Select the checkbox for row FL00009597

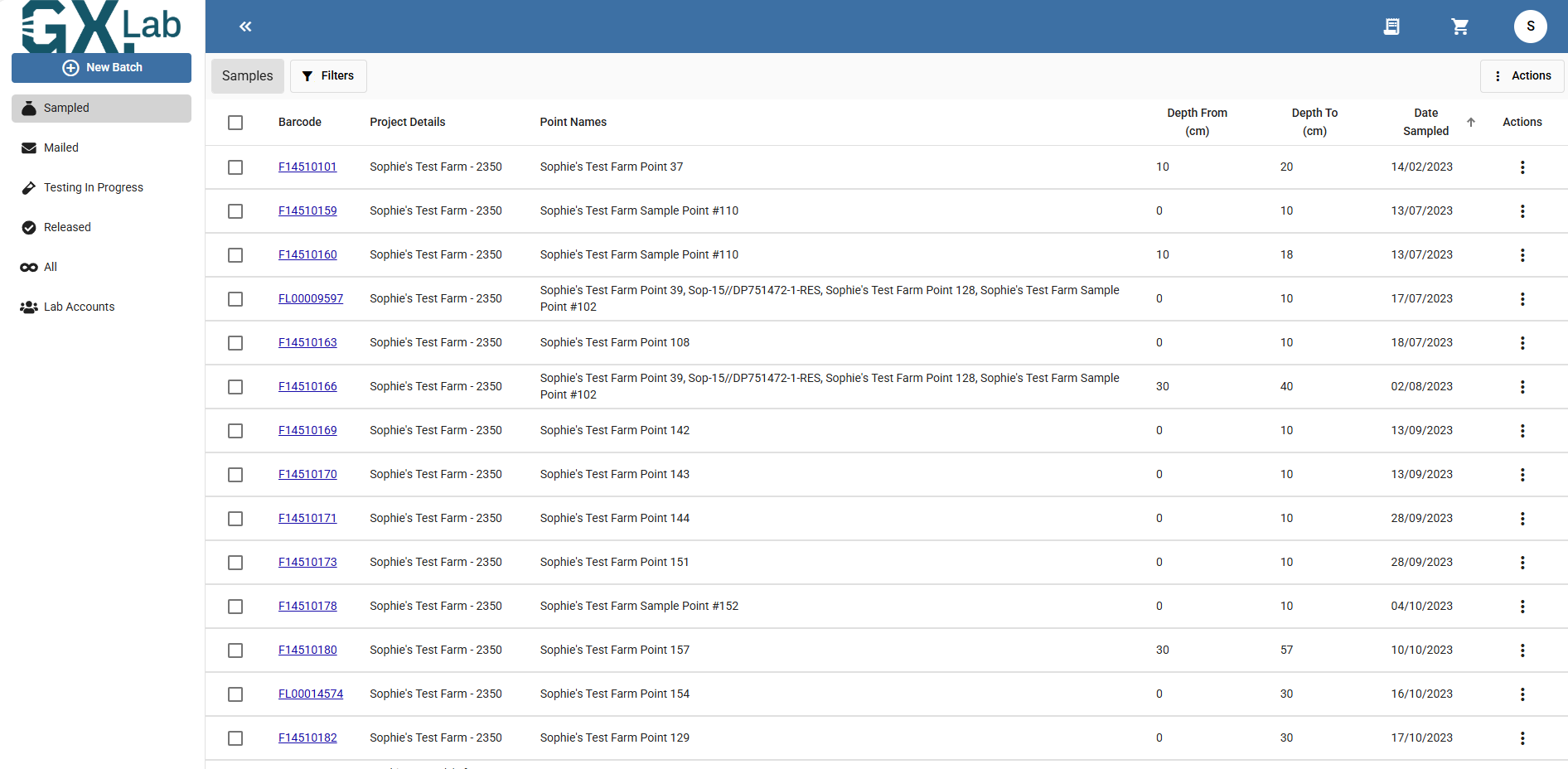[x=235, y=299]
